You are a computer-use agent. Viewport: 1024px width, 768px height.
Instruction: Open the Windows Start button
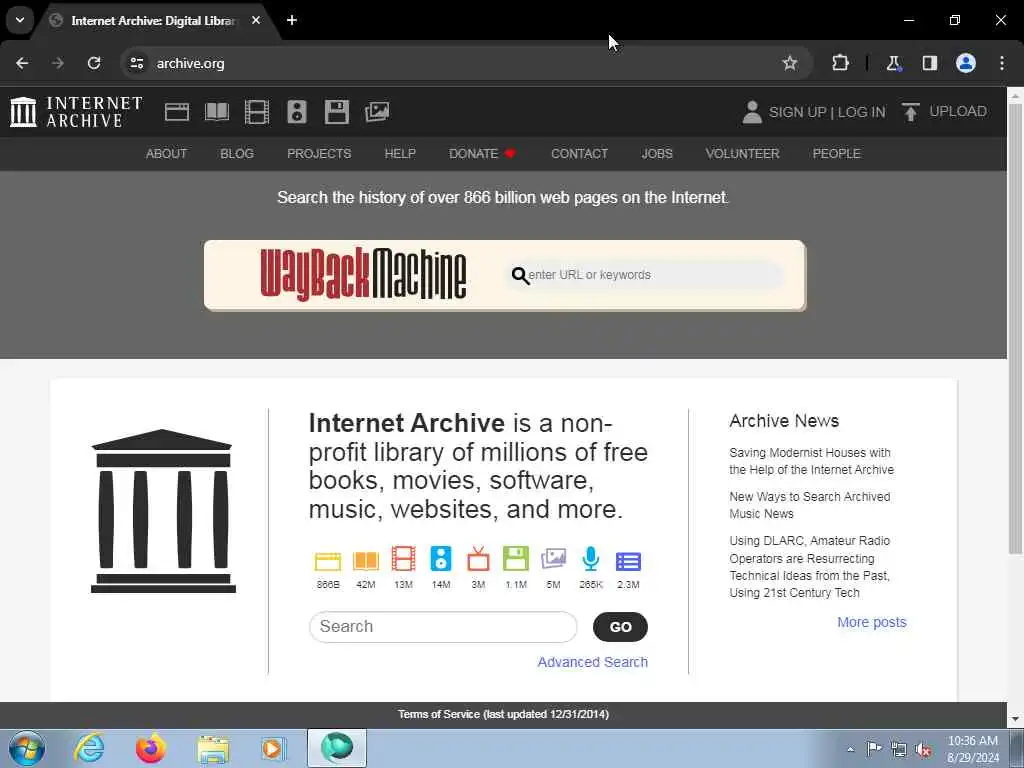pyautogui.click(x=27, y=748)
